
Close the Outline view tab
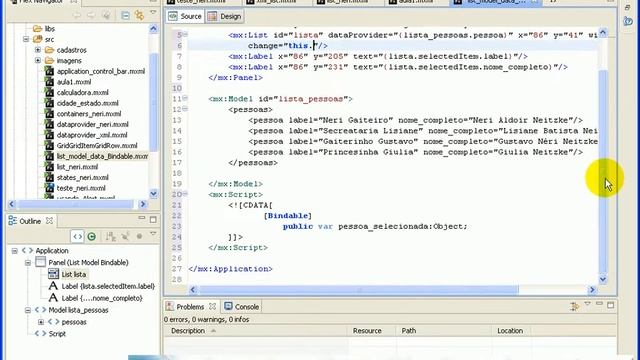pos(49,221)
